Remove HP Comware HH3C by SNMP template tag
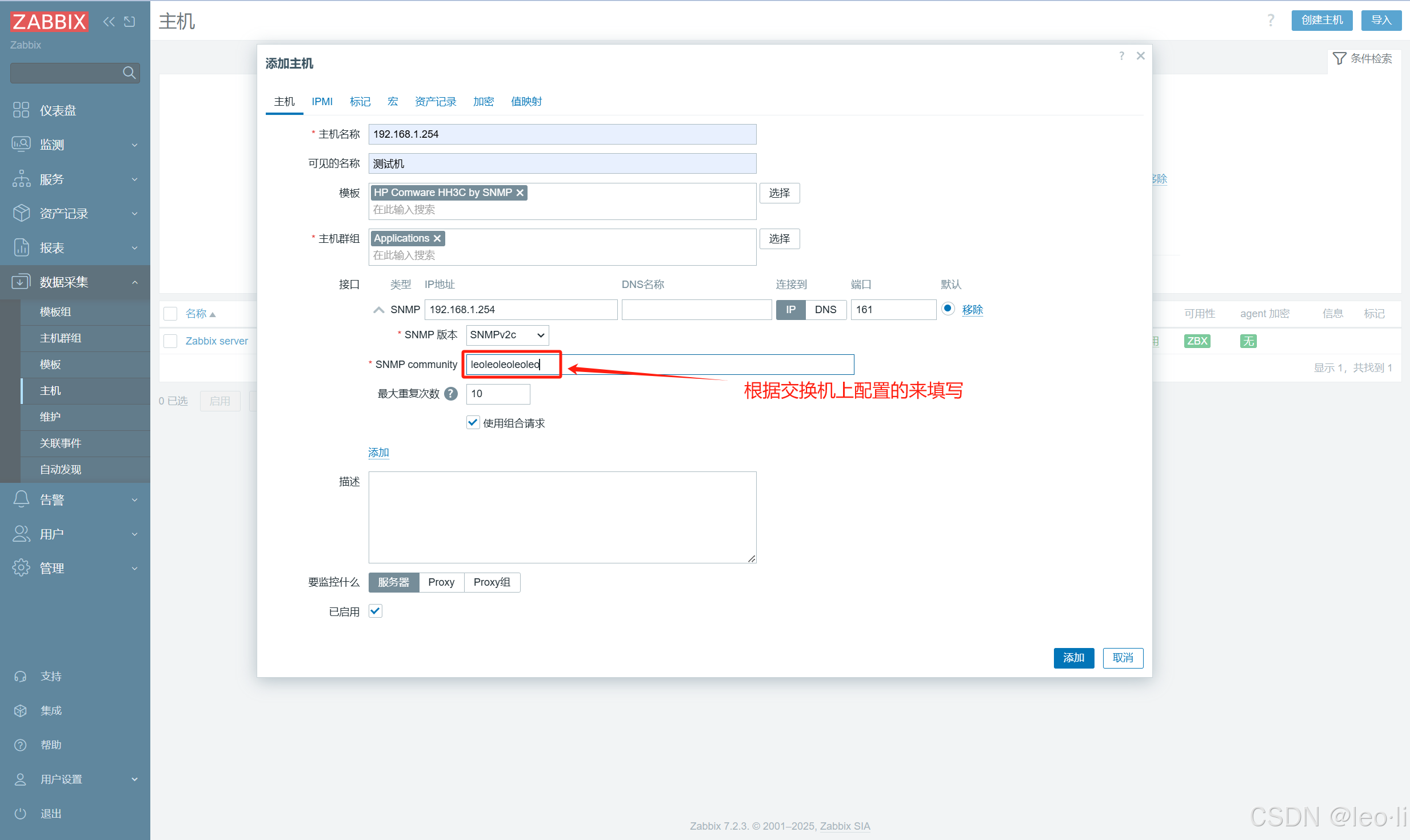 (x=520, y=193)
